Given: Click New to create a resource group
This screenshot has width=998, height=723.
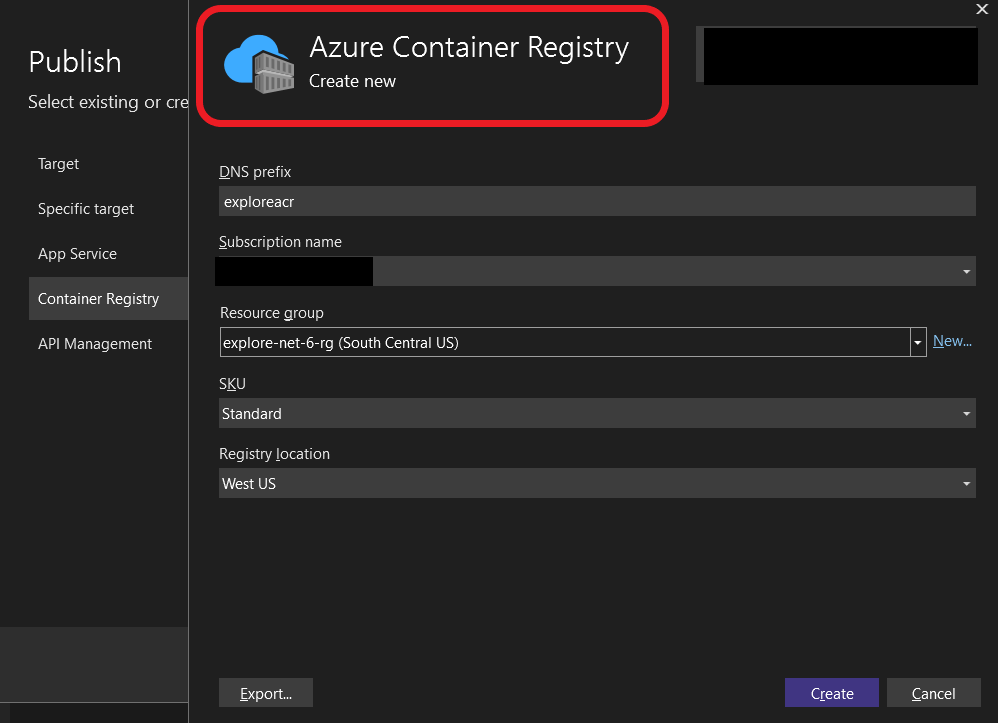Looking at the screenshot, I should (x=951, y=340).
